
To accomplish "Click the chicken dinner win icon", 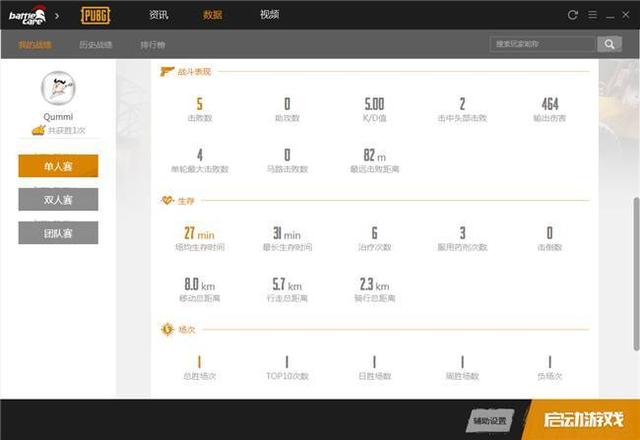I will [38, 130].
